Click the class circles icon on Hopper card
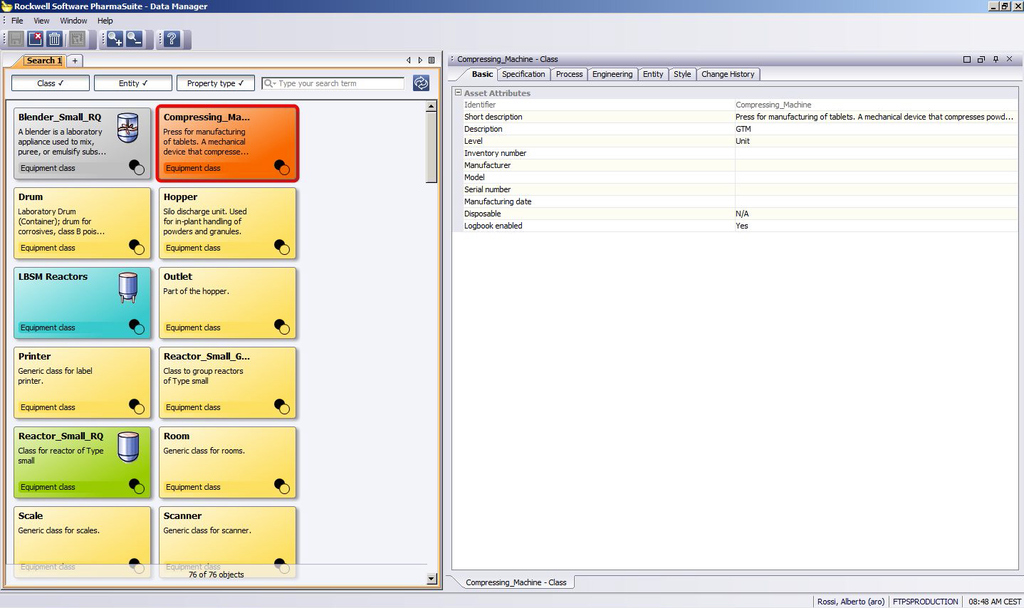Image resolution: width=1024 pixels, height=608 pixels. click(x=282, y=247)
